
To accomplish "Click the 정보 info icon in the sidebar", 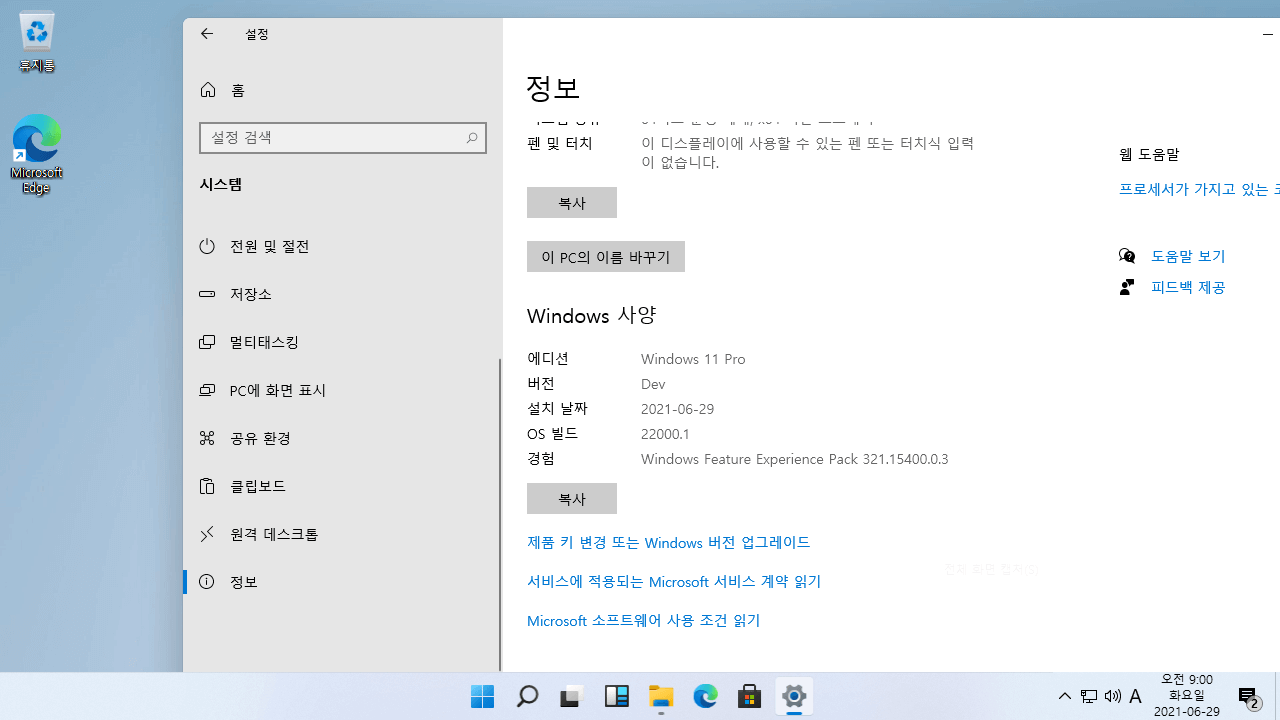I will (207, 582).
